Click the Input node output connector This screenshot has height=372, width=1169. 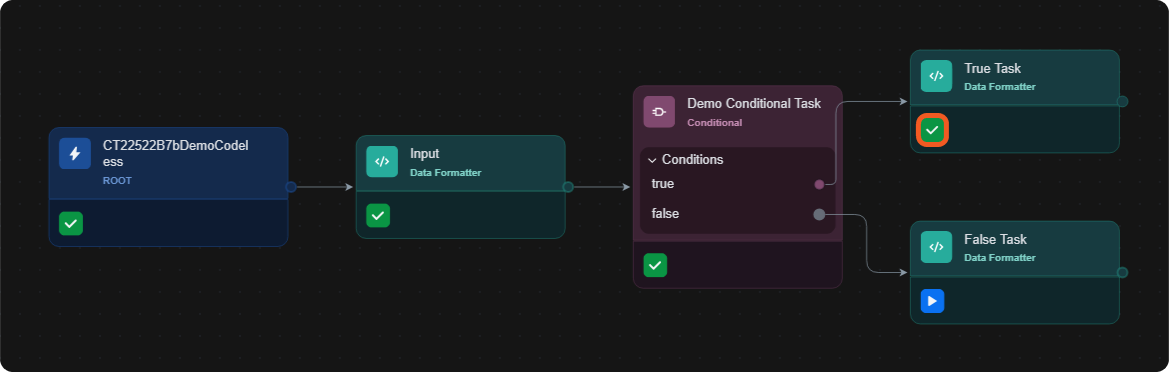[x=568, y=187]
